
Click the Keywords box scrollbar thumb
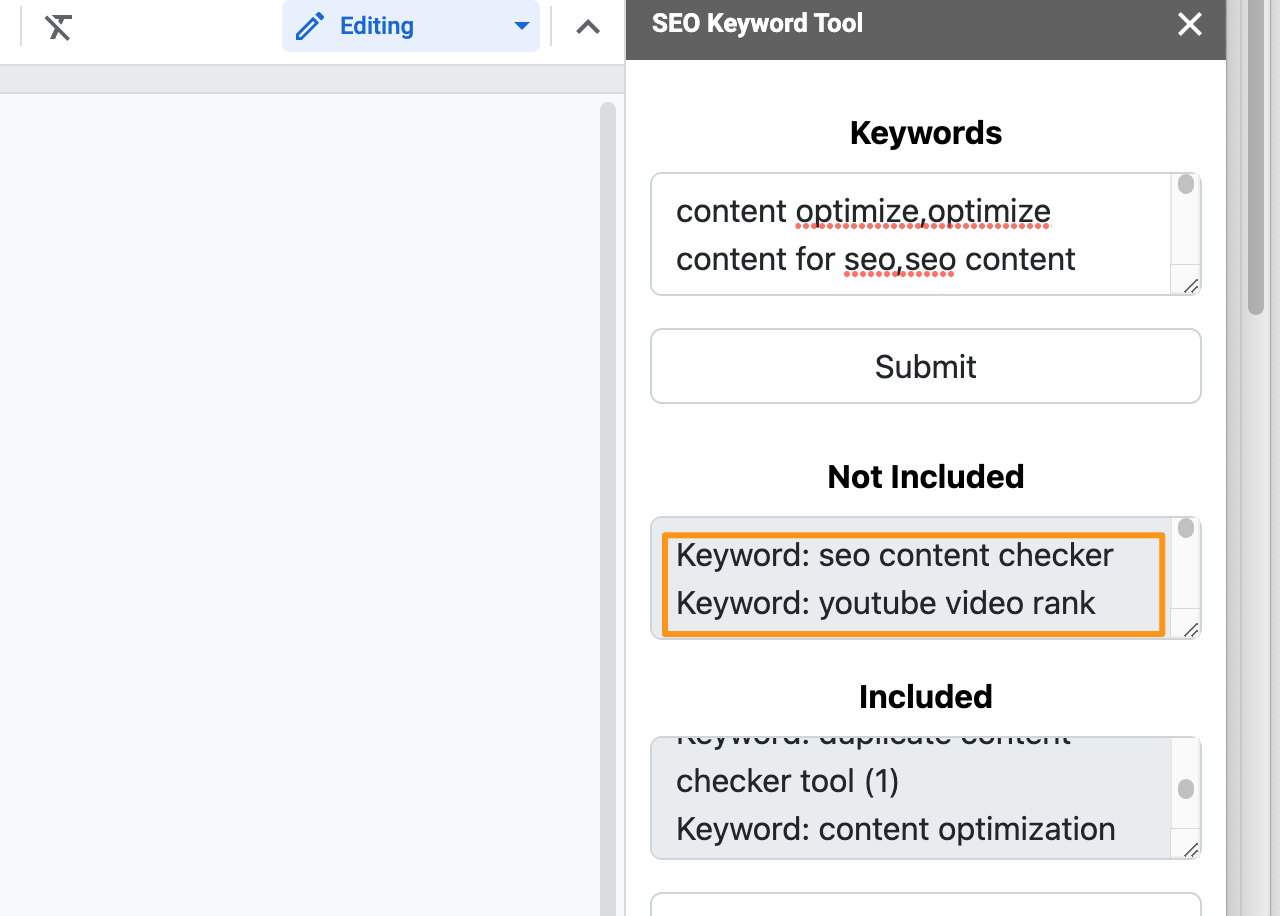(1186, 185)
